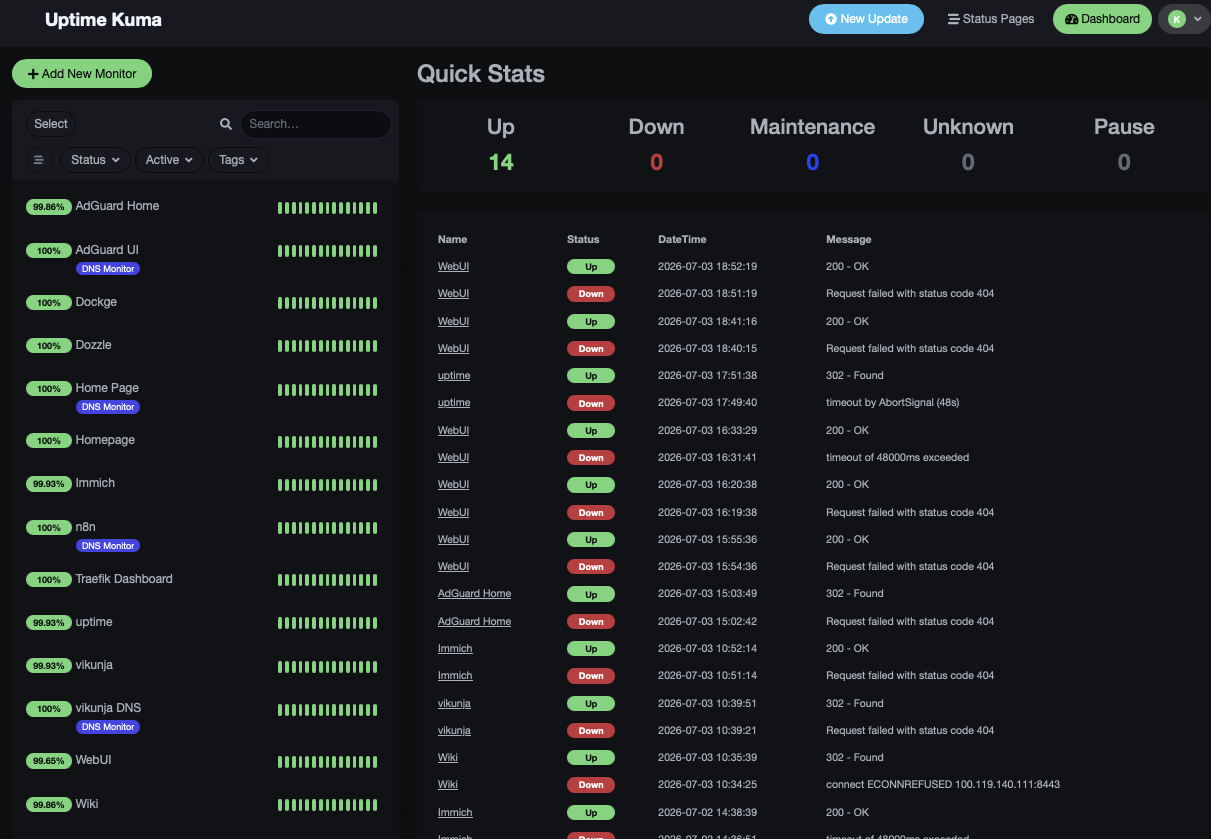This screenshot has width=1211, height=839.
Task: Click the search magnifier icon
Action: point(226,124)
